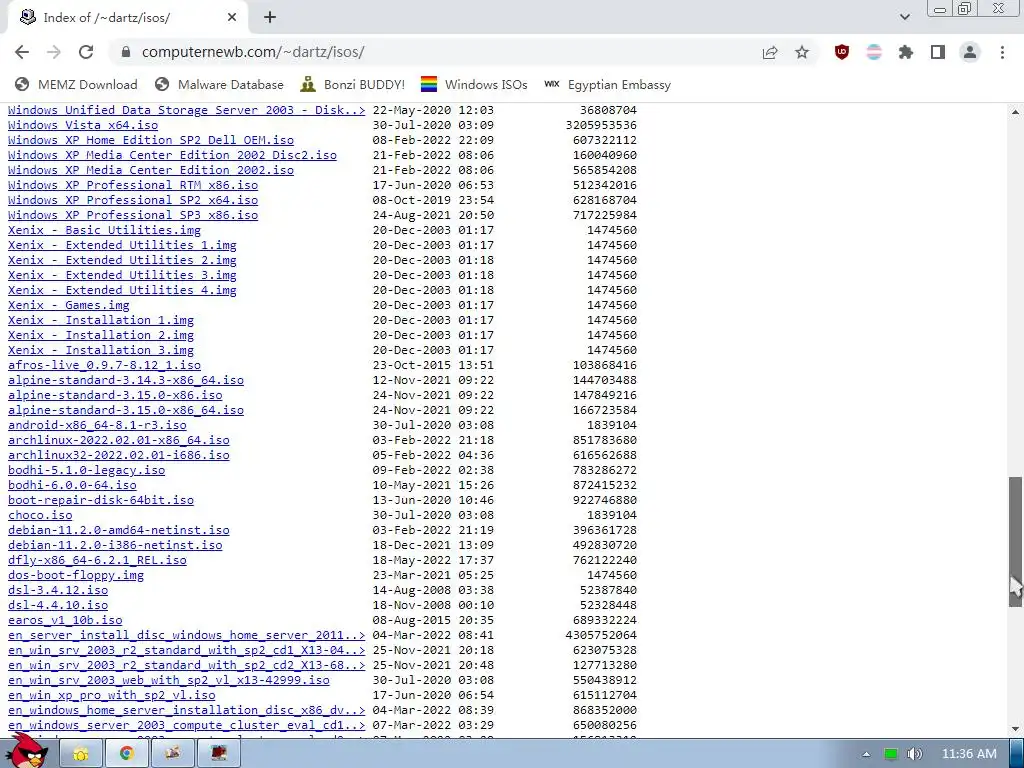Image resolution: width=1024 pixels, height=768 pixels.
Task: Open Windows XP Media Center Edition 2002 Disc2.iso
Action: [x=172, y=155]
